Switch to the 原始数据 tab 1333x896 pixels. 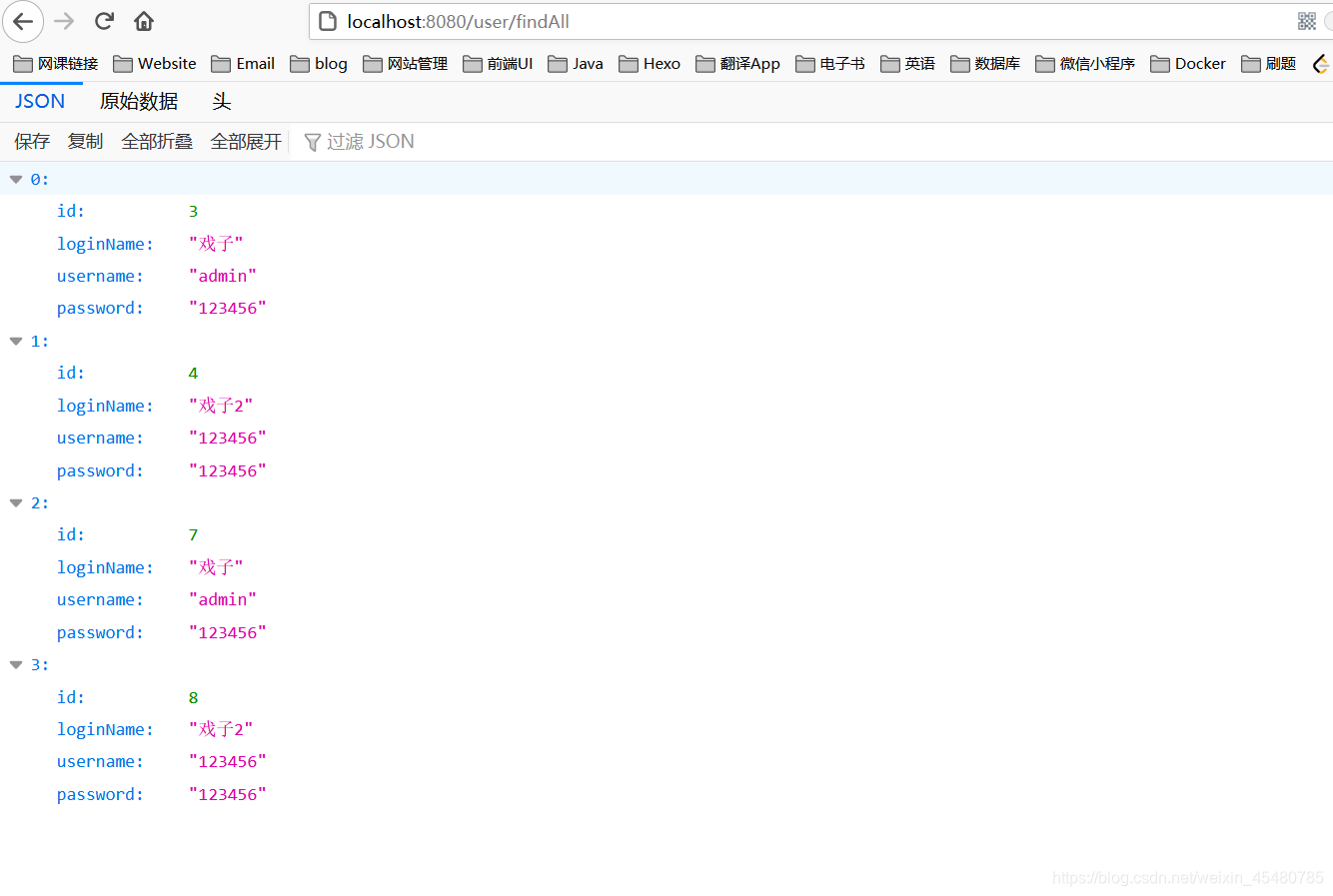click(x=139, y=101)
